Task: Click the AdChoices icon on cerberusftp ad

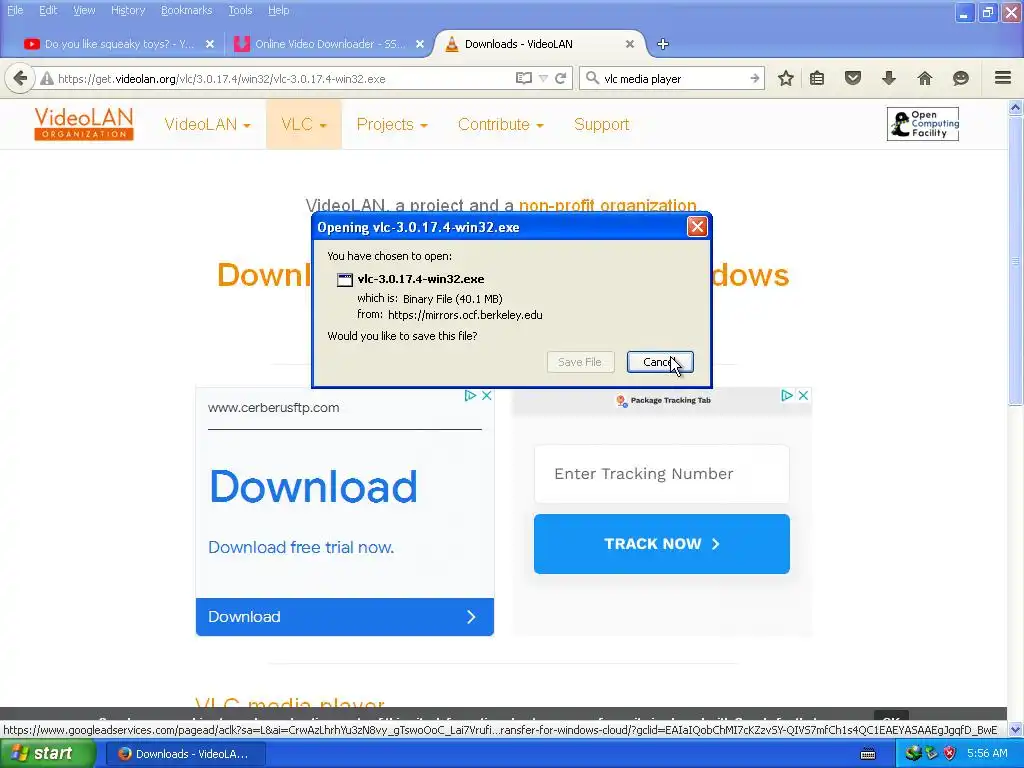Action: [470, 395]
